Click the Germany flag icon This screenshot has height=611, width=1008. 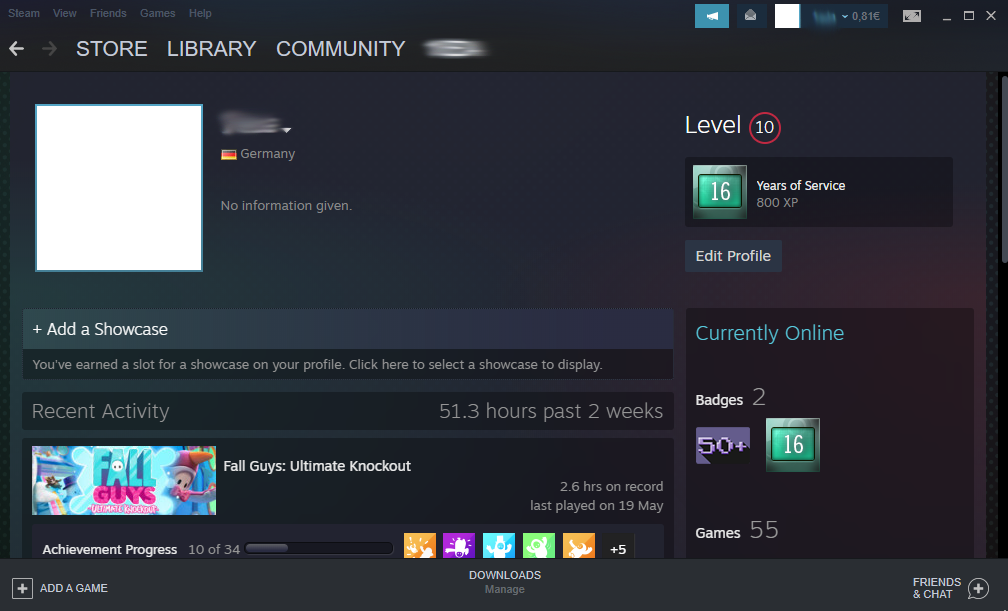pyautogui.click(x=228, y=154)
